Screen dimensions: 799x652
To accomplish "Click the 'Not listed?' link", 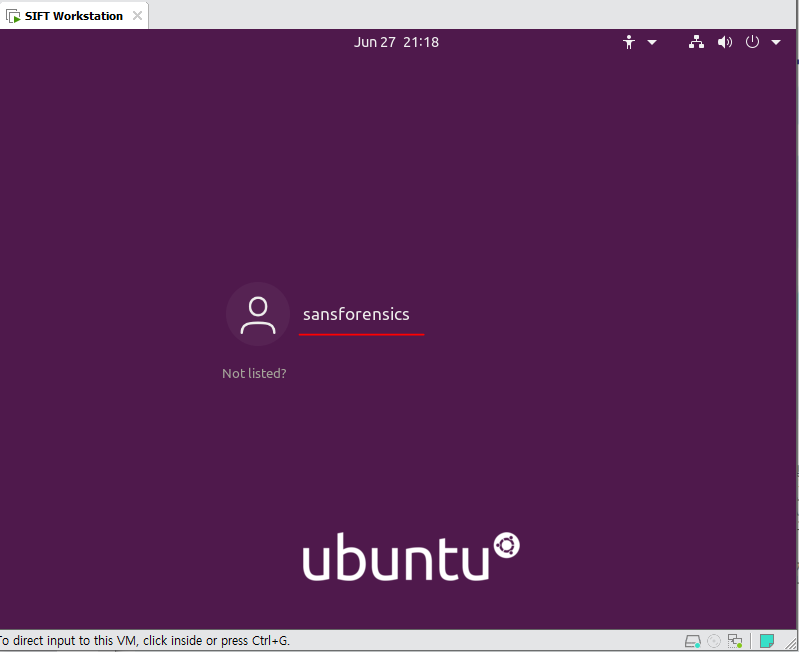I will (254, 373).
